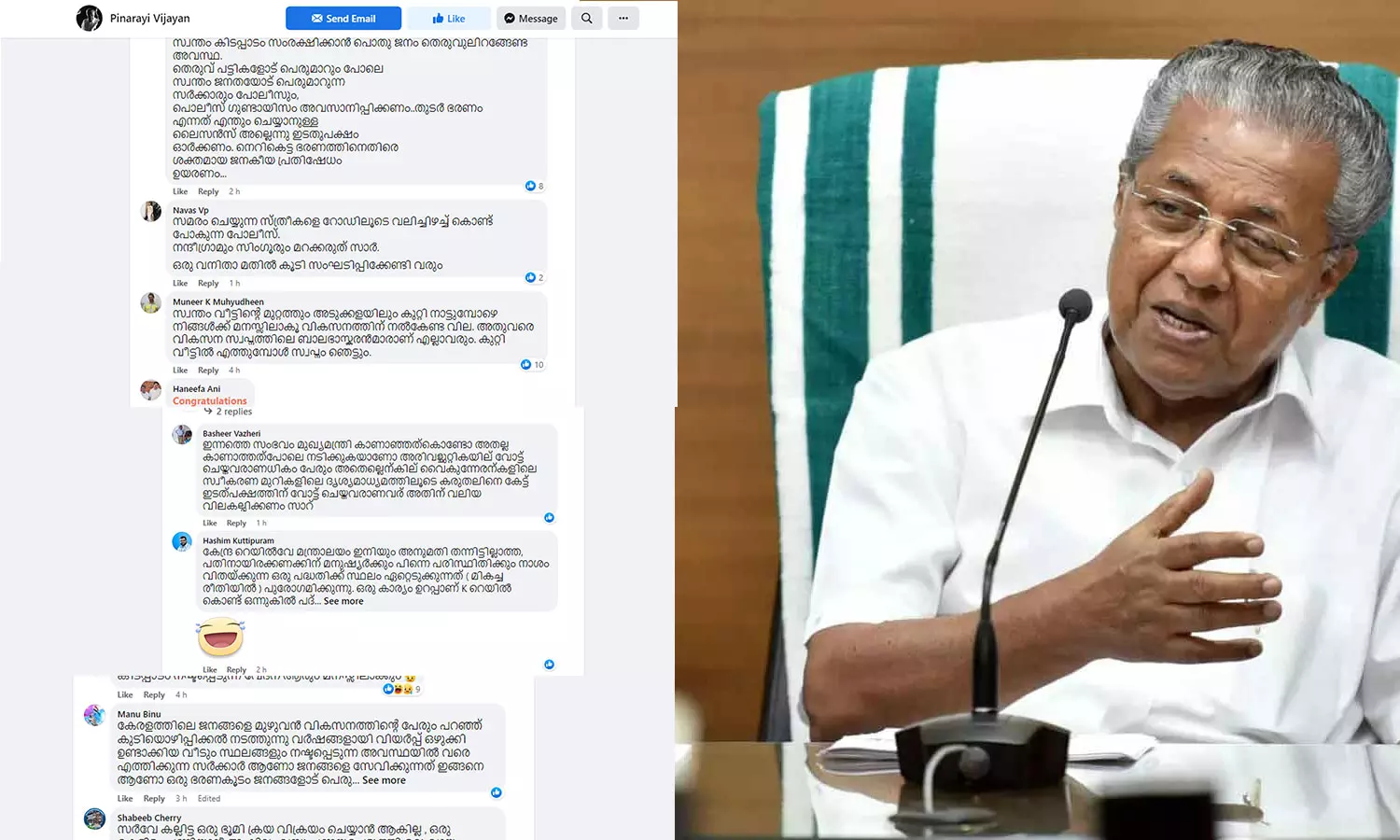Click the search magnifier icon
Viewport: 1400px width, 840px height.
pos(586,19)
